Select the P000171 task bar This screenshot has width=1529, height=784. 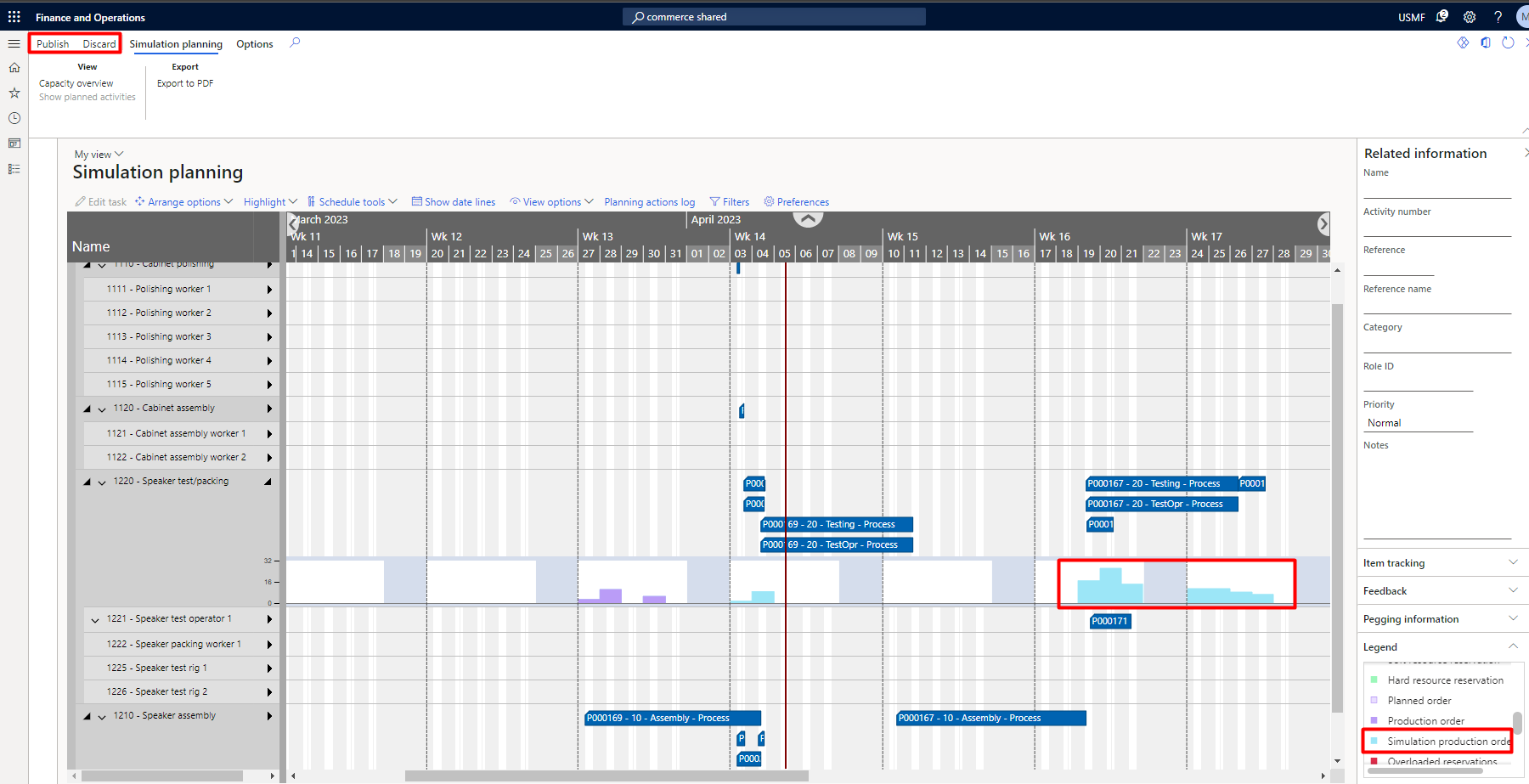1110,621
